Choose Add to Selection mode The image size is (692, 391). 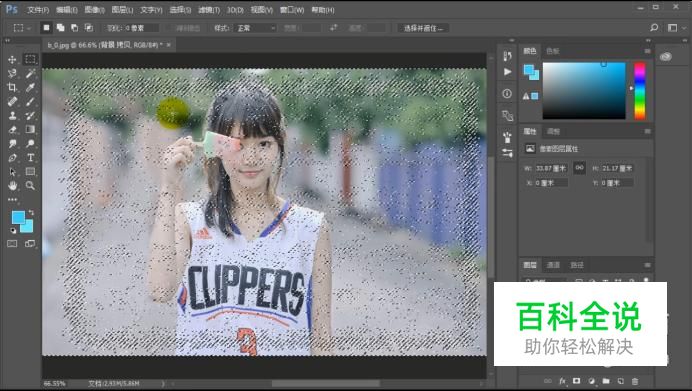(x=60, y=28)
